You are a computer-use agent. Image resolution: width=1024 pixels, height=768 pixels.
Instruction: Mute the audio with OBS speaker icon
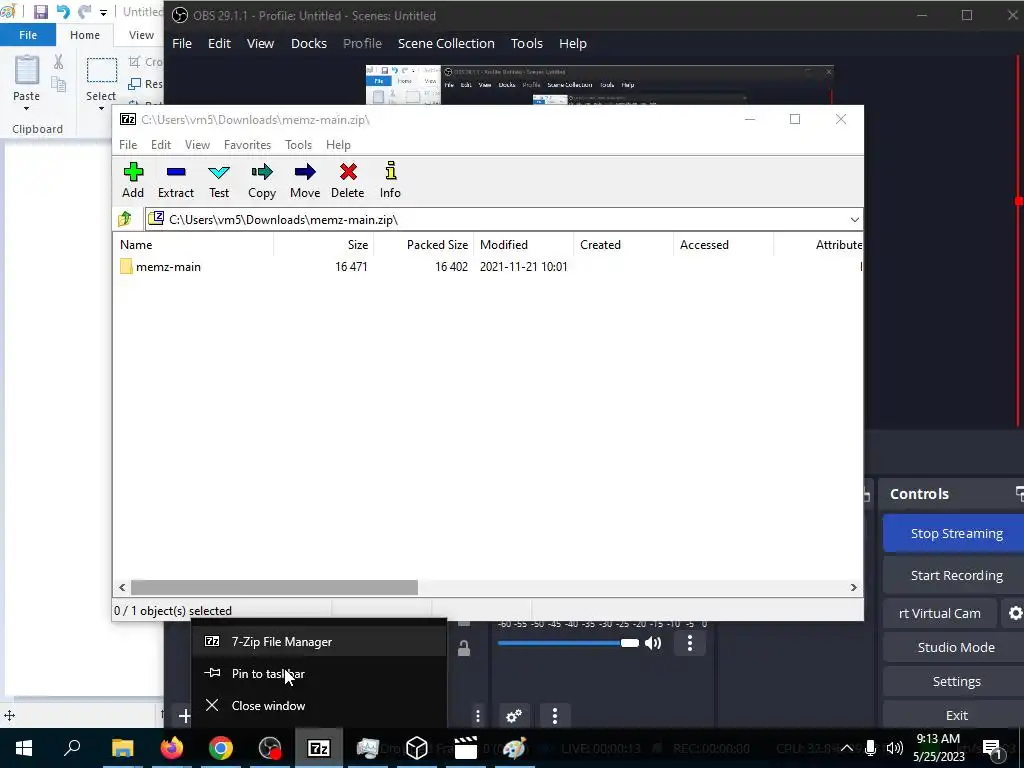click(x=653, y=643)
